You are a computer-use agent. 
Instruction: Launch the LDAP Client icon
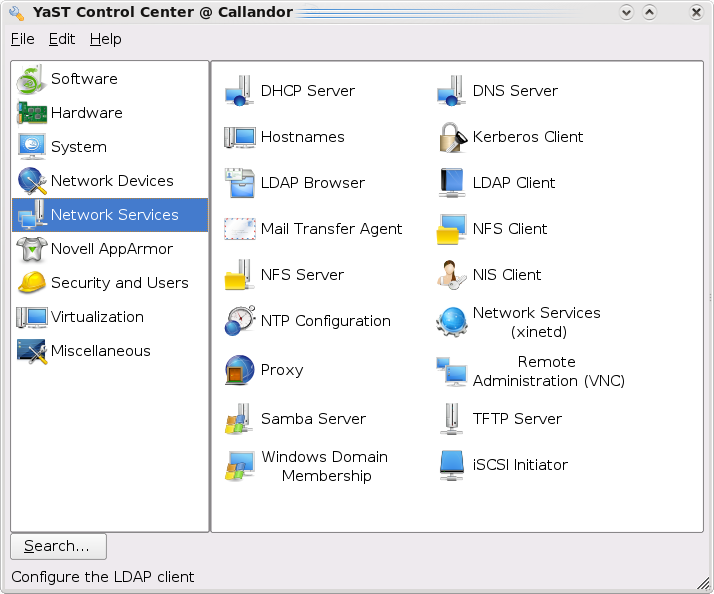pyautogui.click(x=452, y=183)
